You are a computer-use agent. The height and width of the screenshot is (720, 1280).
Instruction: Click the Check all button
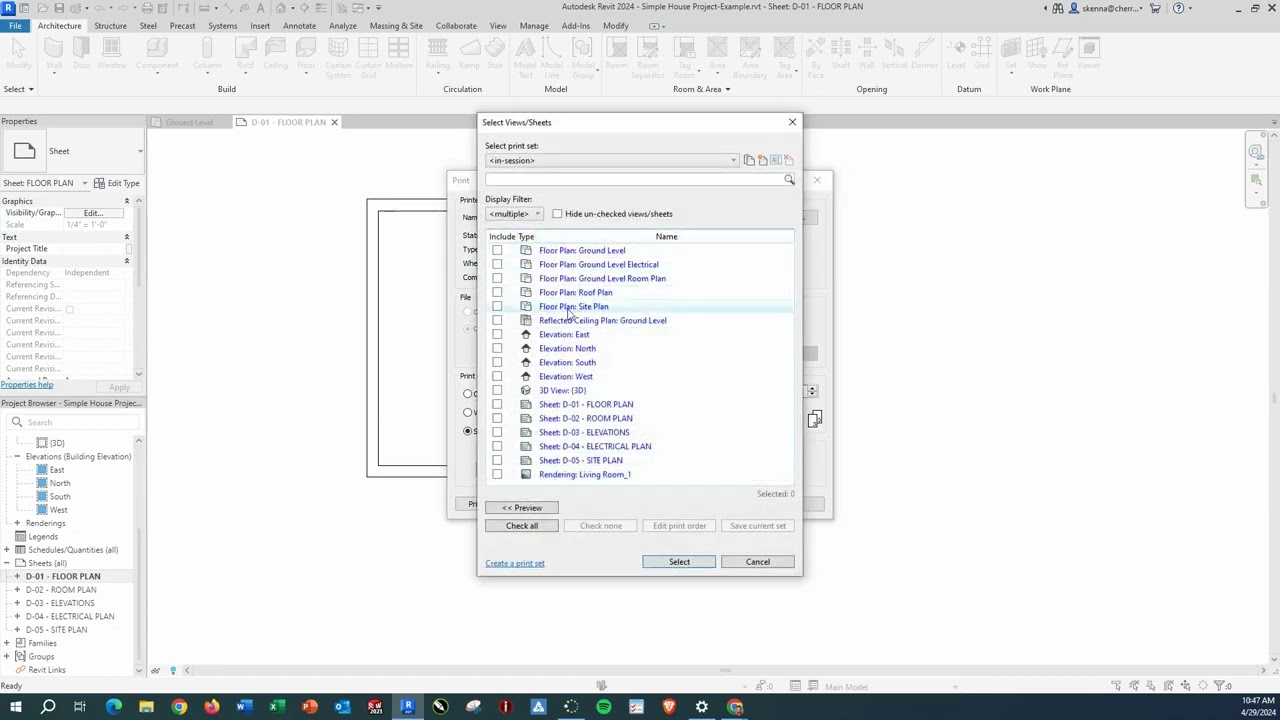pos(522,526)
